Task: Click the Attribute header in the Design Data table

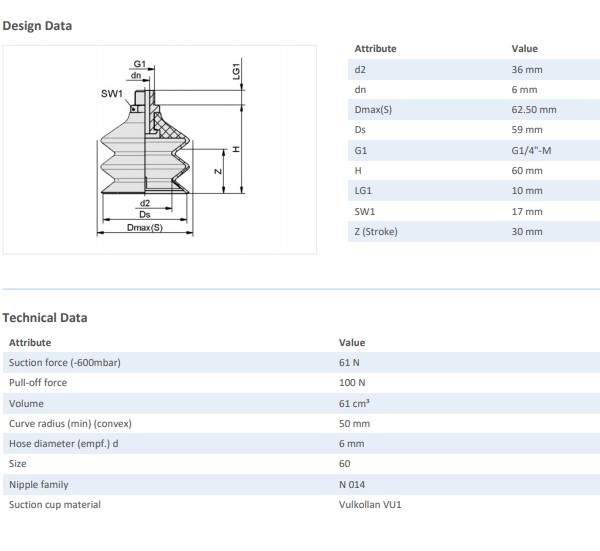Action: [x=375, y=48]
